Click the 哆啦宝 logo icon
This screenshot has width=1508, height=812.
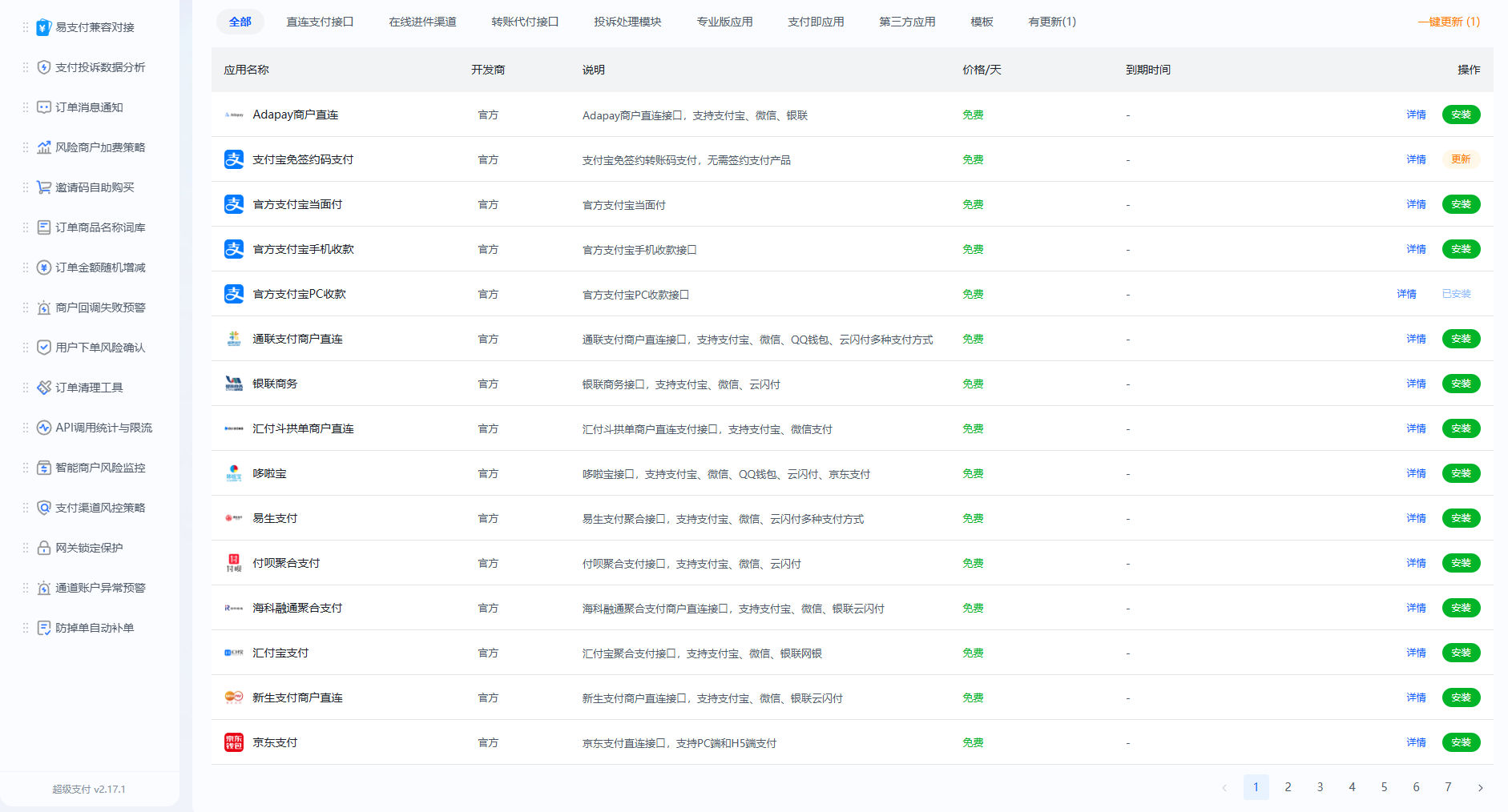click(234, 473)
